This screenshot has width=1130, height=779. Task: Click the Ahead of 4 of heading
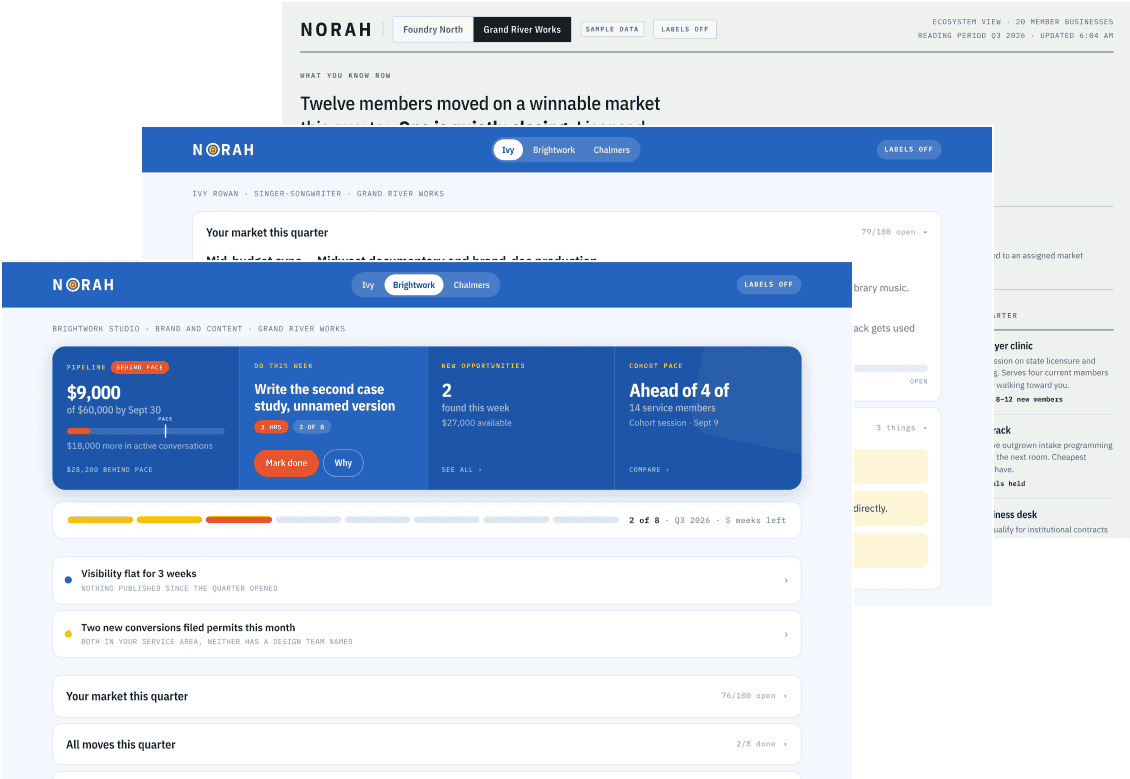[679, 391]
